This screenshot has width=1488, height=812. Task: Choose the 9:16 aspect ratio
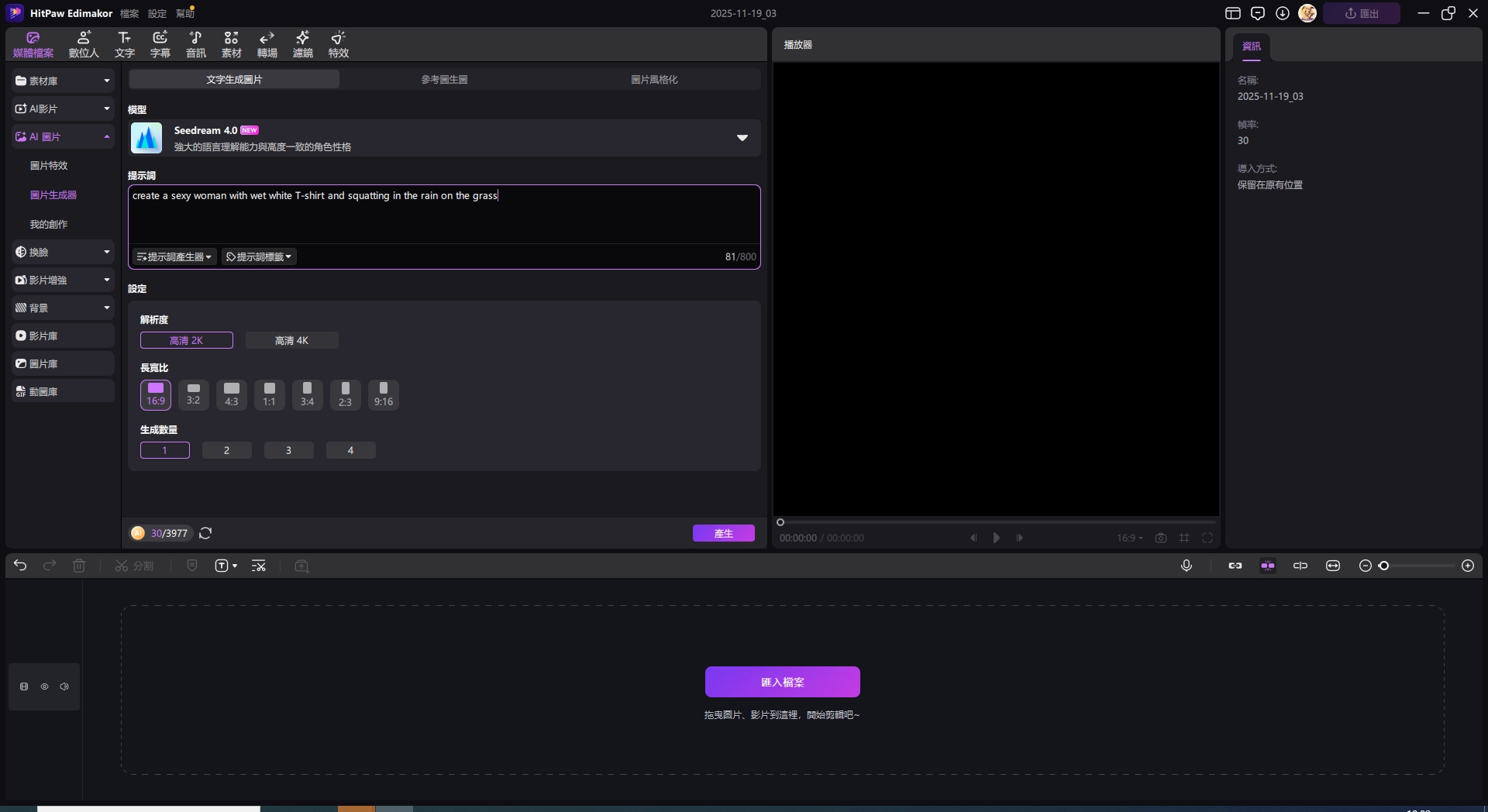(383, 394)
